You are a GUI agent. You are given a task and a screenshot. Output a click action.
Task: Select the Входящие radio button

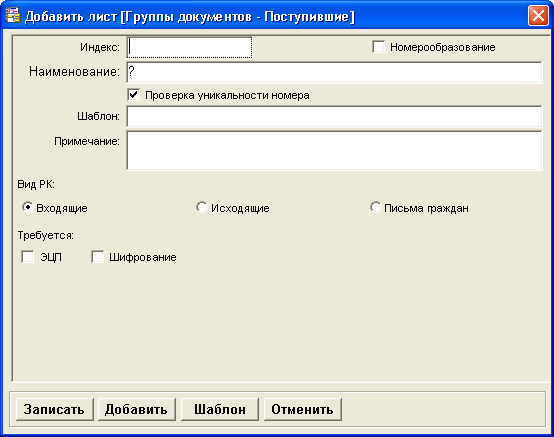(27, 207)
